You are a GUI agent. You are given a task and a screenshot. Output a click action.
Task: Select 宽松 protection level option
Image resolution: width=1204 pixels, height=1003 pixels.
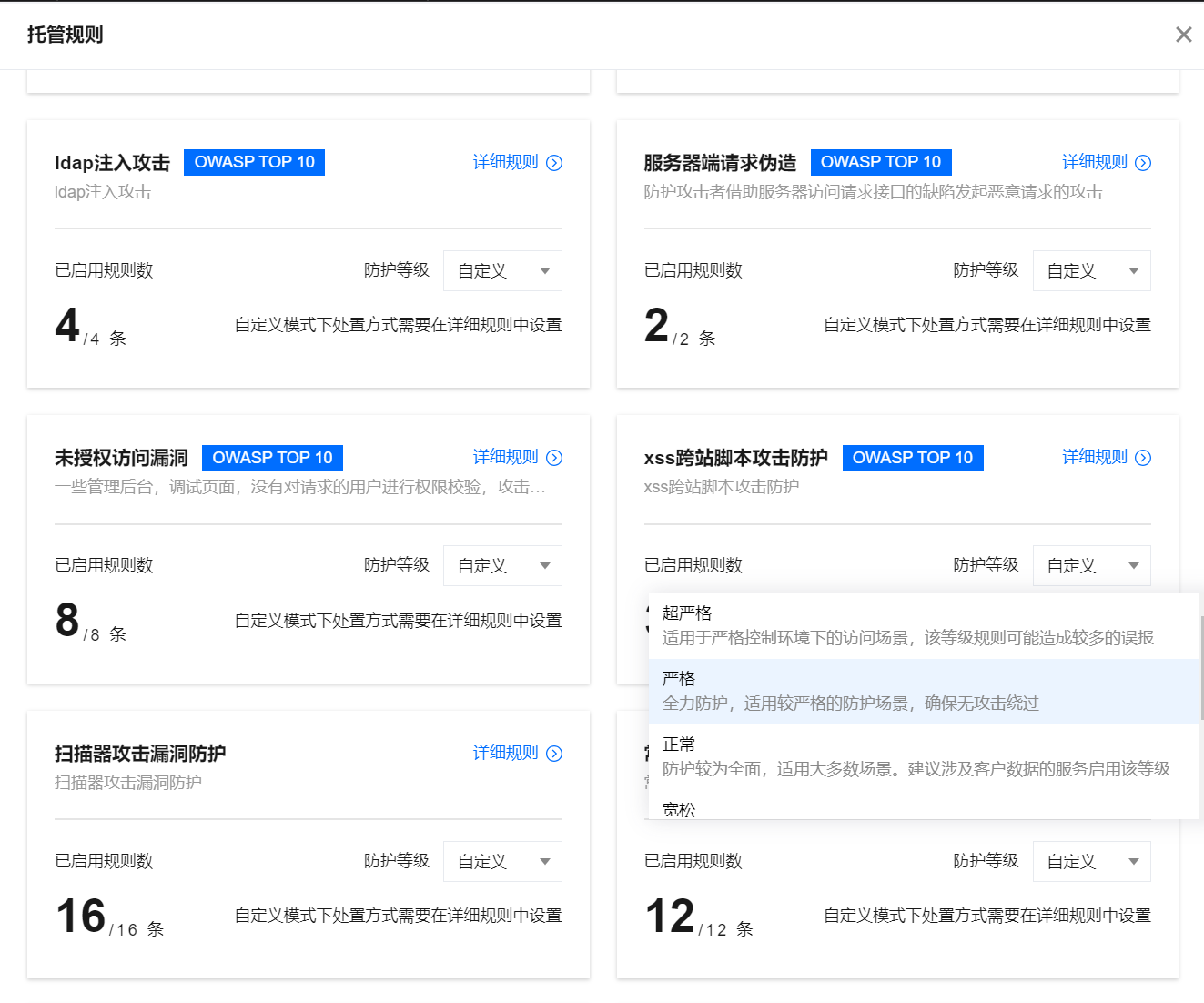[x=924, y=805]
